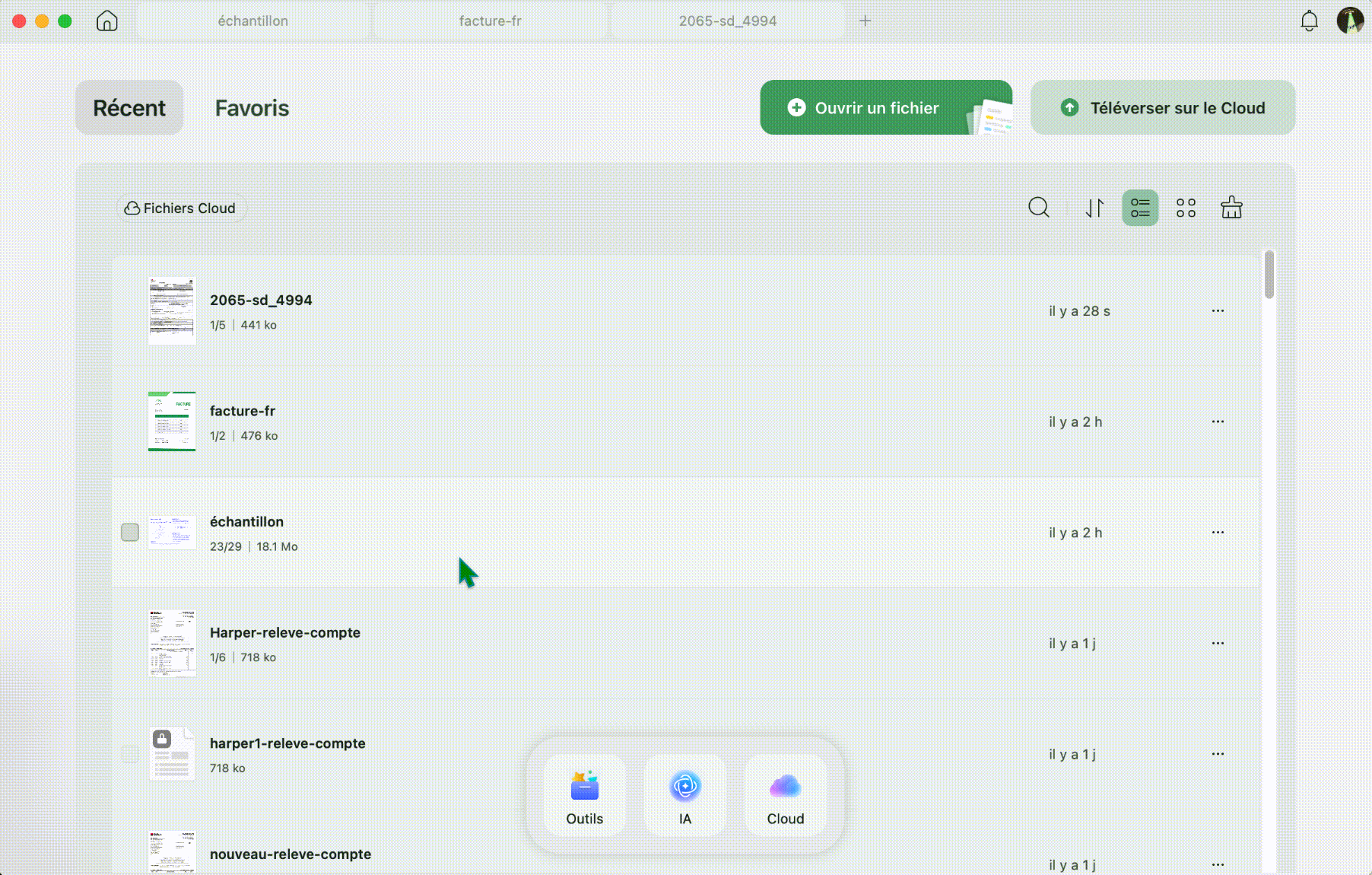1372x875 pixels.
Task: Select file name "facture-fr" in the list
Action: point(243,411)
